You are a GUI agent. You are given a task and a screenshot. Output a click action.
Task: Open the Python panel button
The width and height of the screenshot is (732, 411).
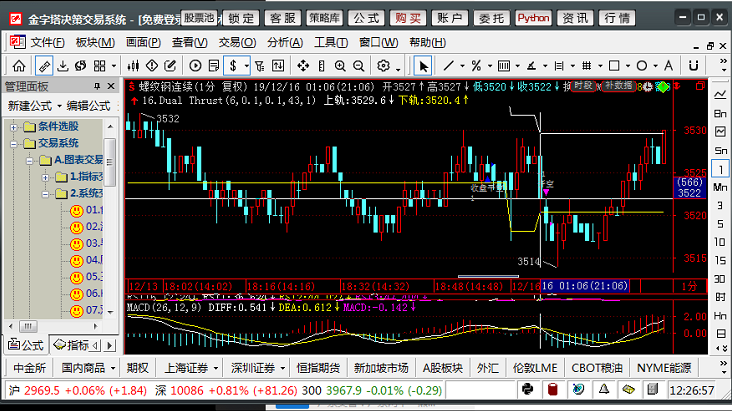pos(533,17)
